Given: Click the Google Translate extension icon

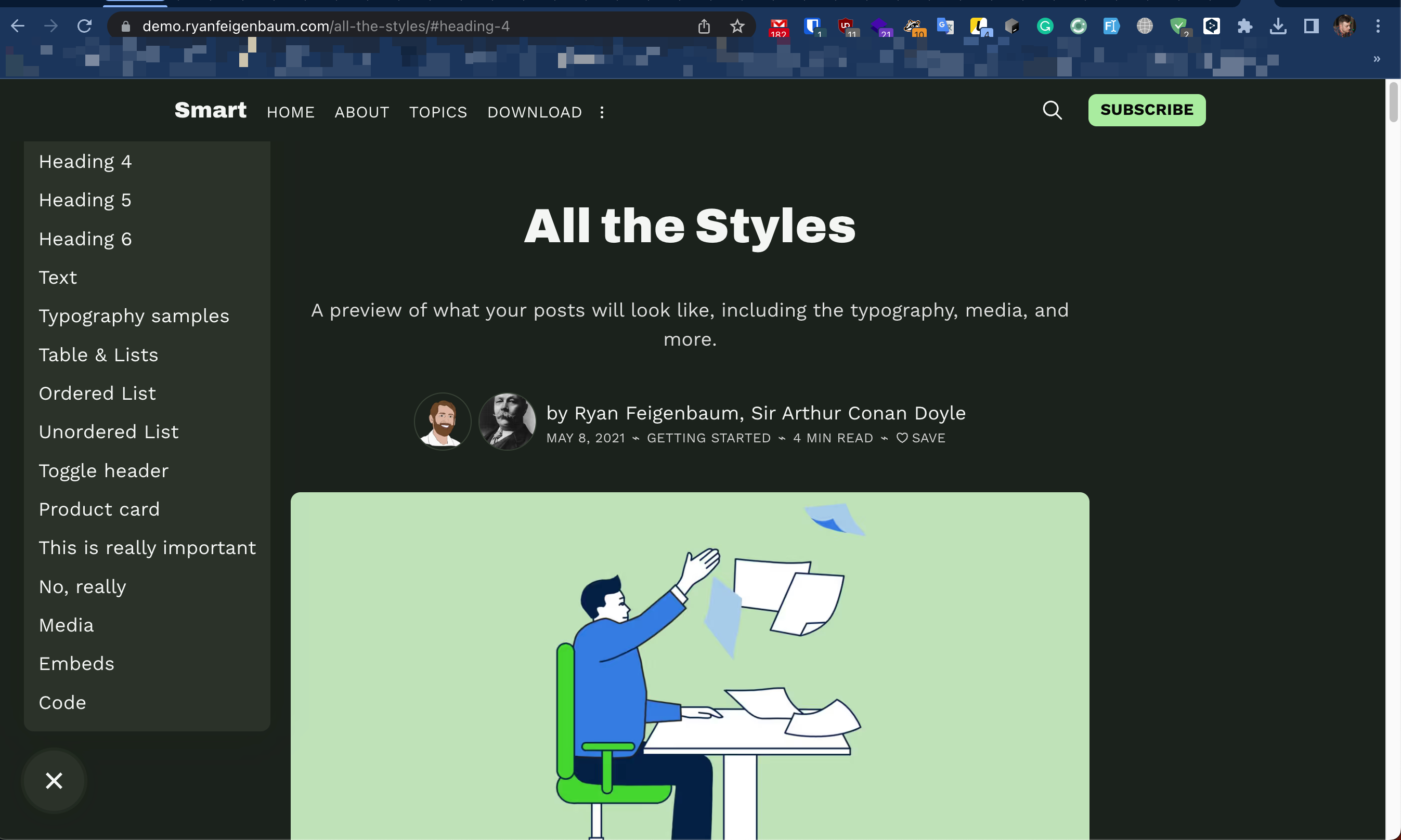Looking at the screenshot, I should click(x=945, y=26).
